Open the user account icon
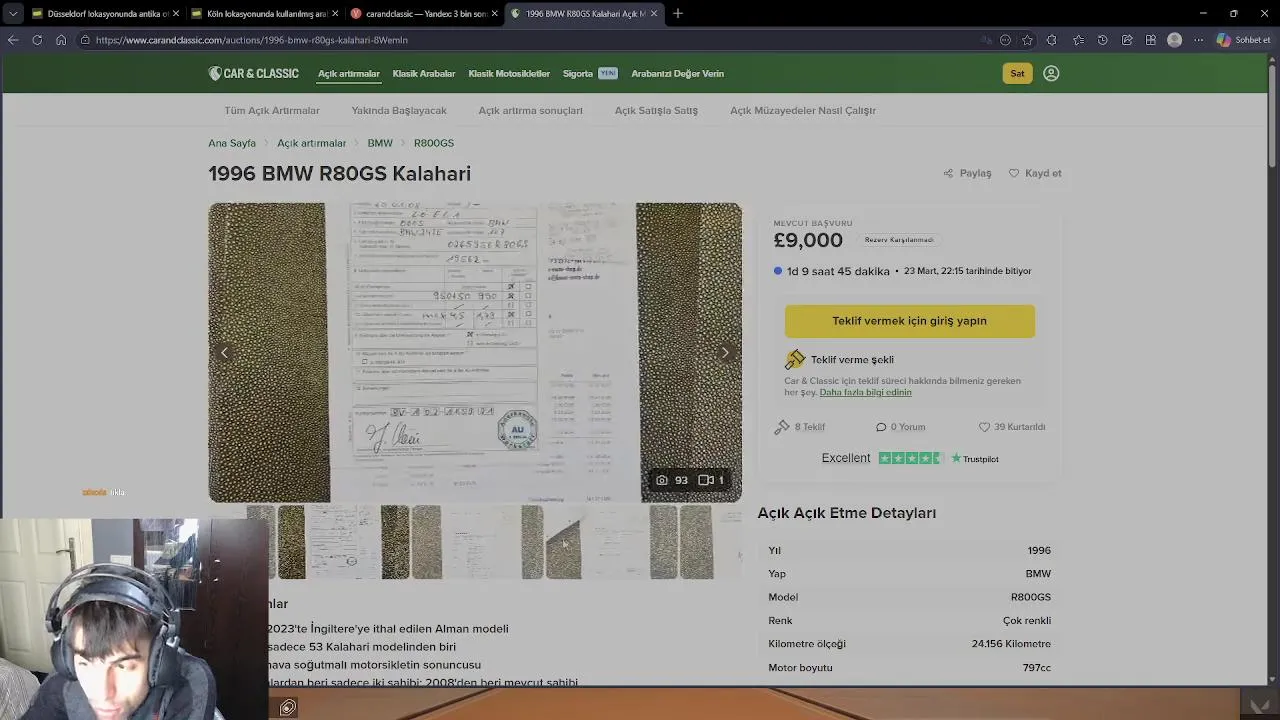 coord(1051,73)
